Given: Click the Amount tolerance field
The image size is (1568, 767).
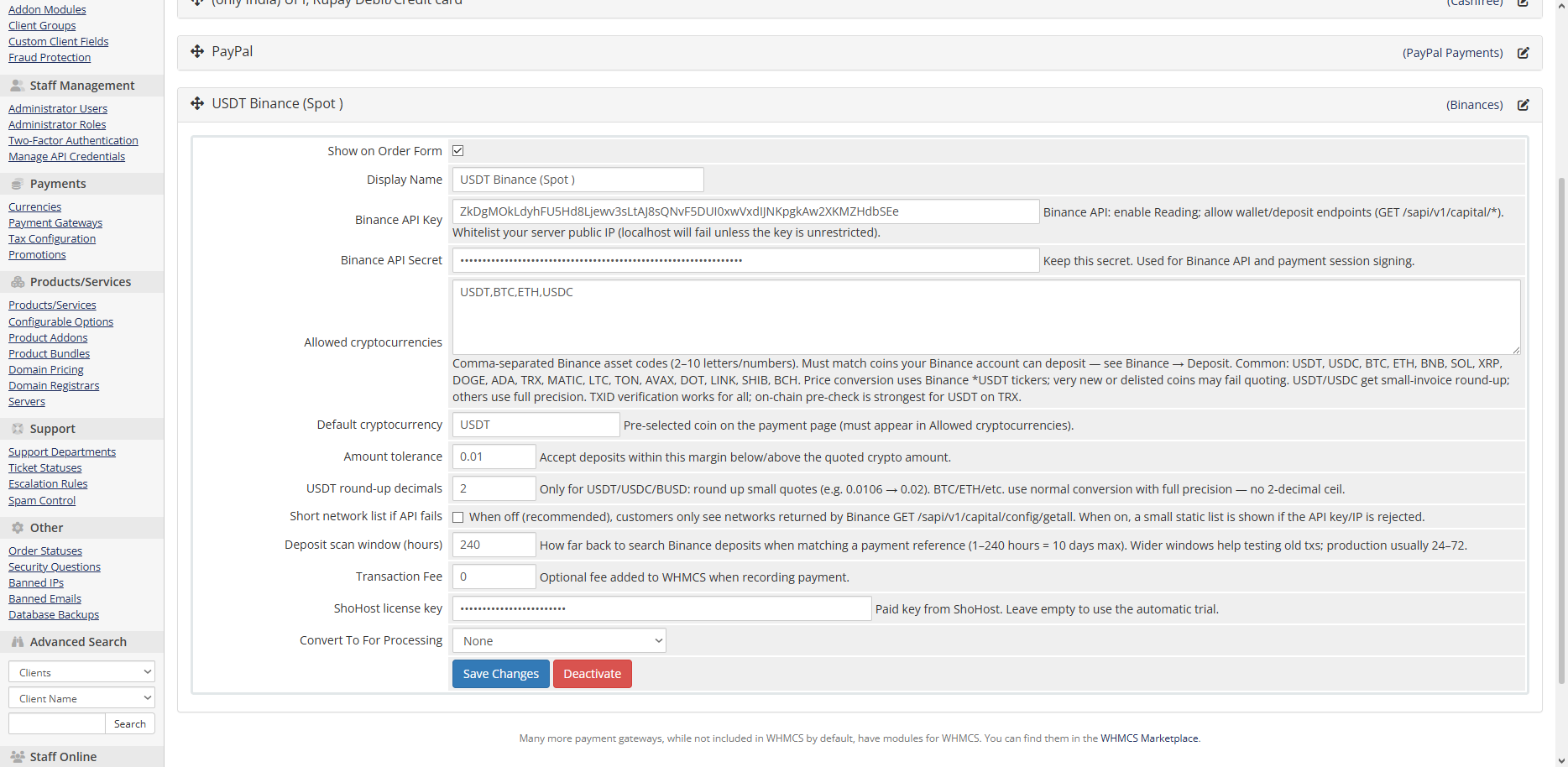Looking at the screenshot, I should (494, 457).
